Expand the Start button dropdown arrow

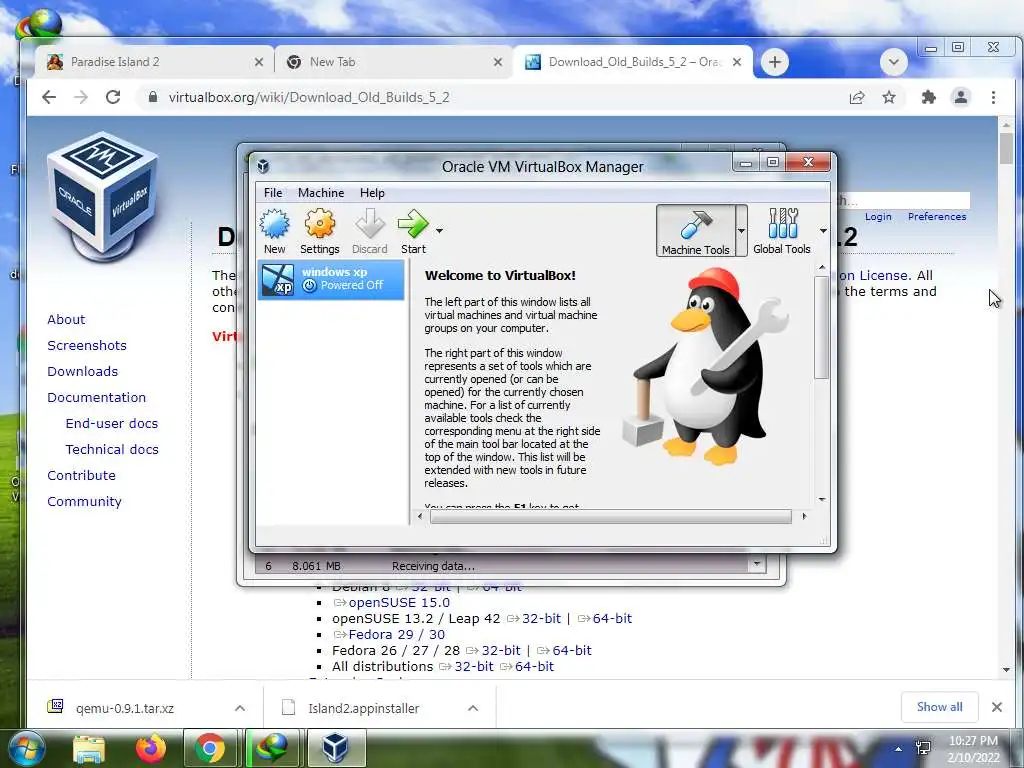440,231
